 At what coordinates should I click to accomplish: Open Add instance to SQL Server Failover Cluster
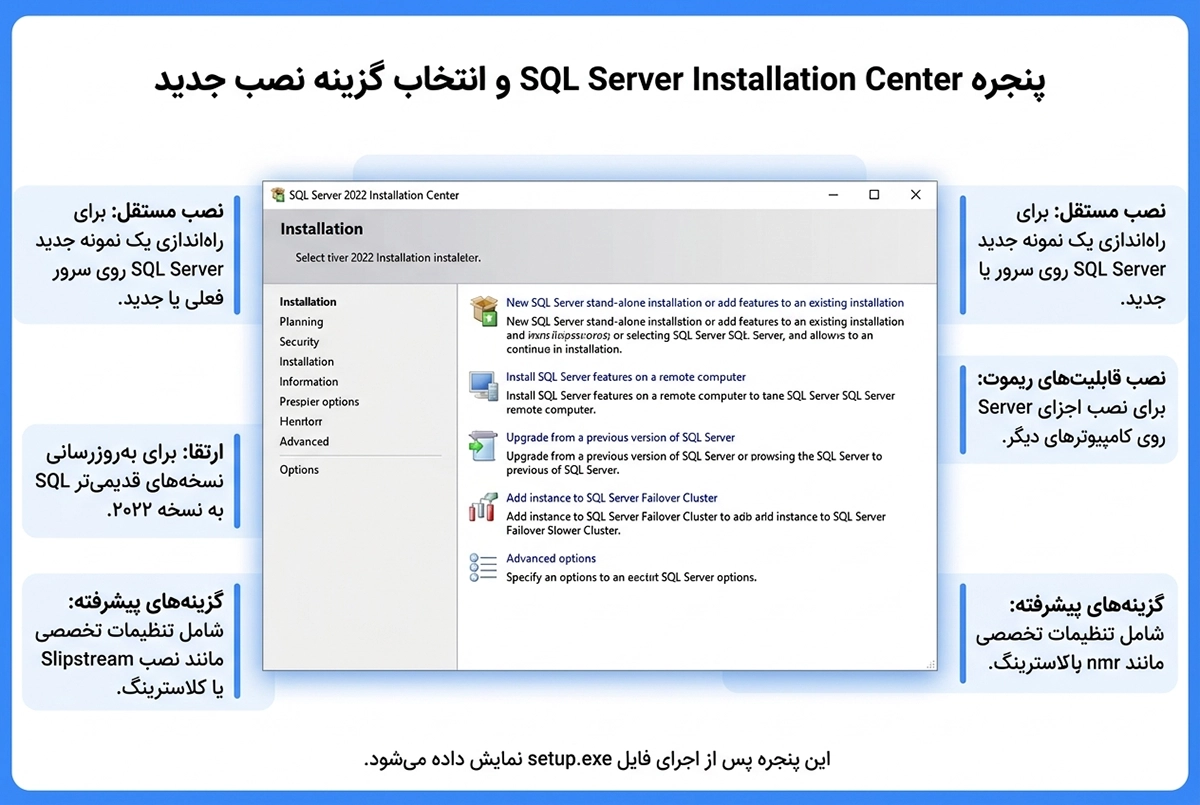click(612, 498)
